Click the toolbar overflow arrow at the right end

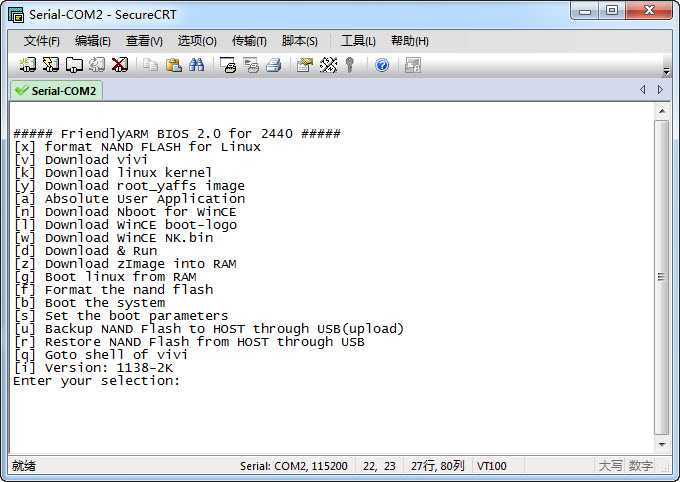coord(667,71)
